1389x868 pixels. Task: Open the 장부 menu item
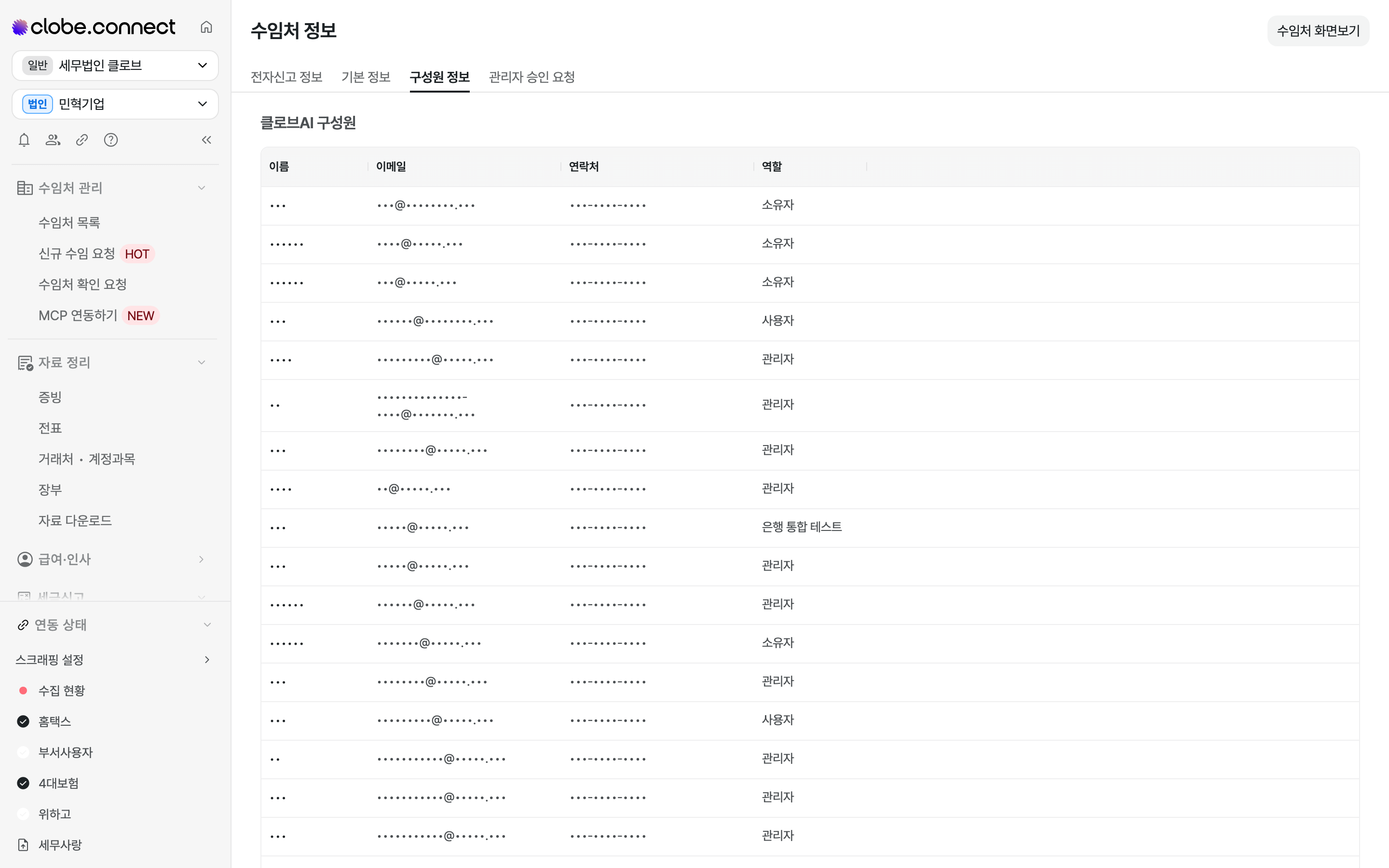[x=50, y=489]
